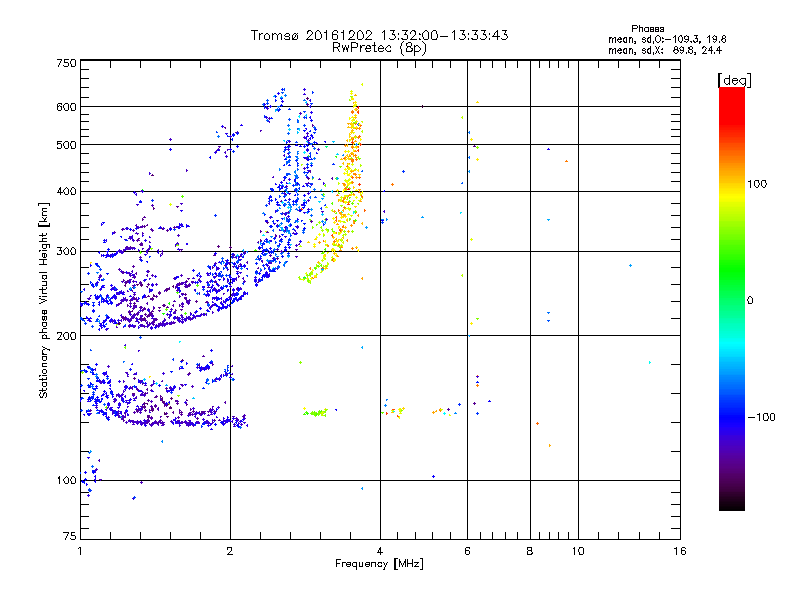This screenshot has width=800, height=600.
Task: Click the Stationary phase Virtual Height axis label
Action: (x=43, y=300)
